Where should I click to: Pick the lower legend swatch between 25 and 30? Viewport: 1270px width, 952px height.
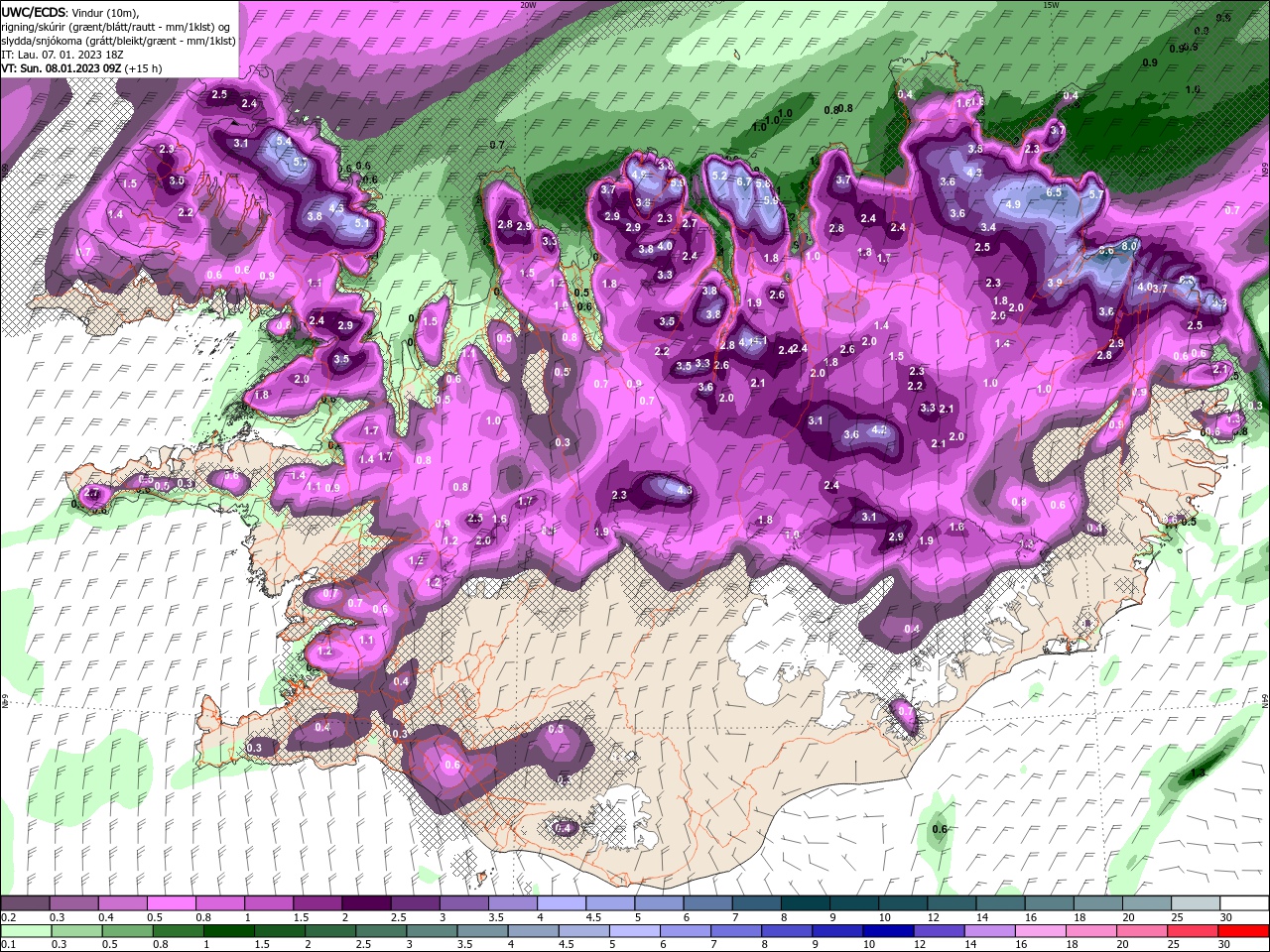pyautogui.click(x=1192, y=931)
